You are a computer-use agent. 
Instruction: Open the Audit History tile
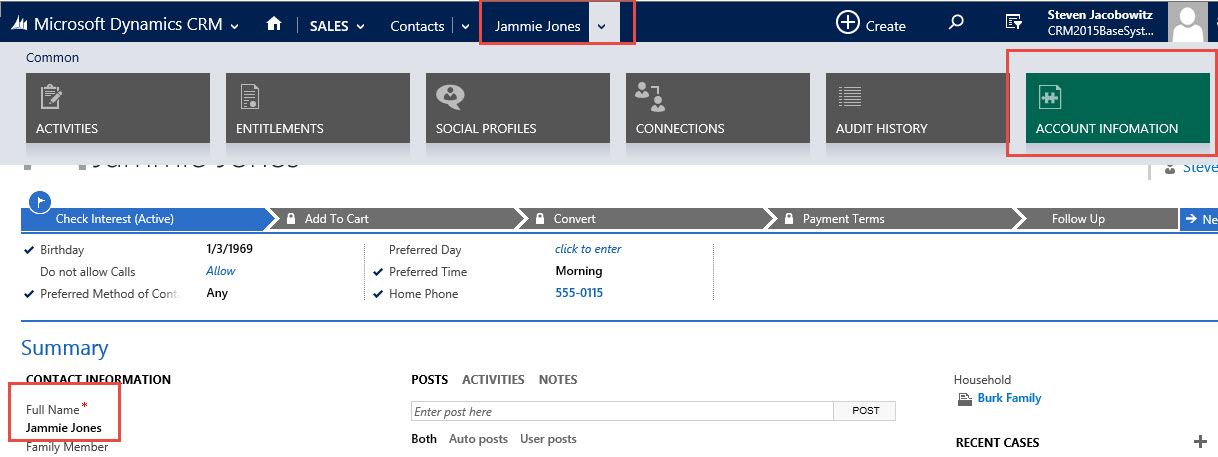(x=918, y=109)
